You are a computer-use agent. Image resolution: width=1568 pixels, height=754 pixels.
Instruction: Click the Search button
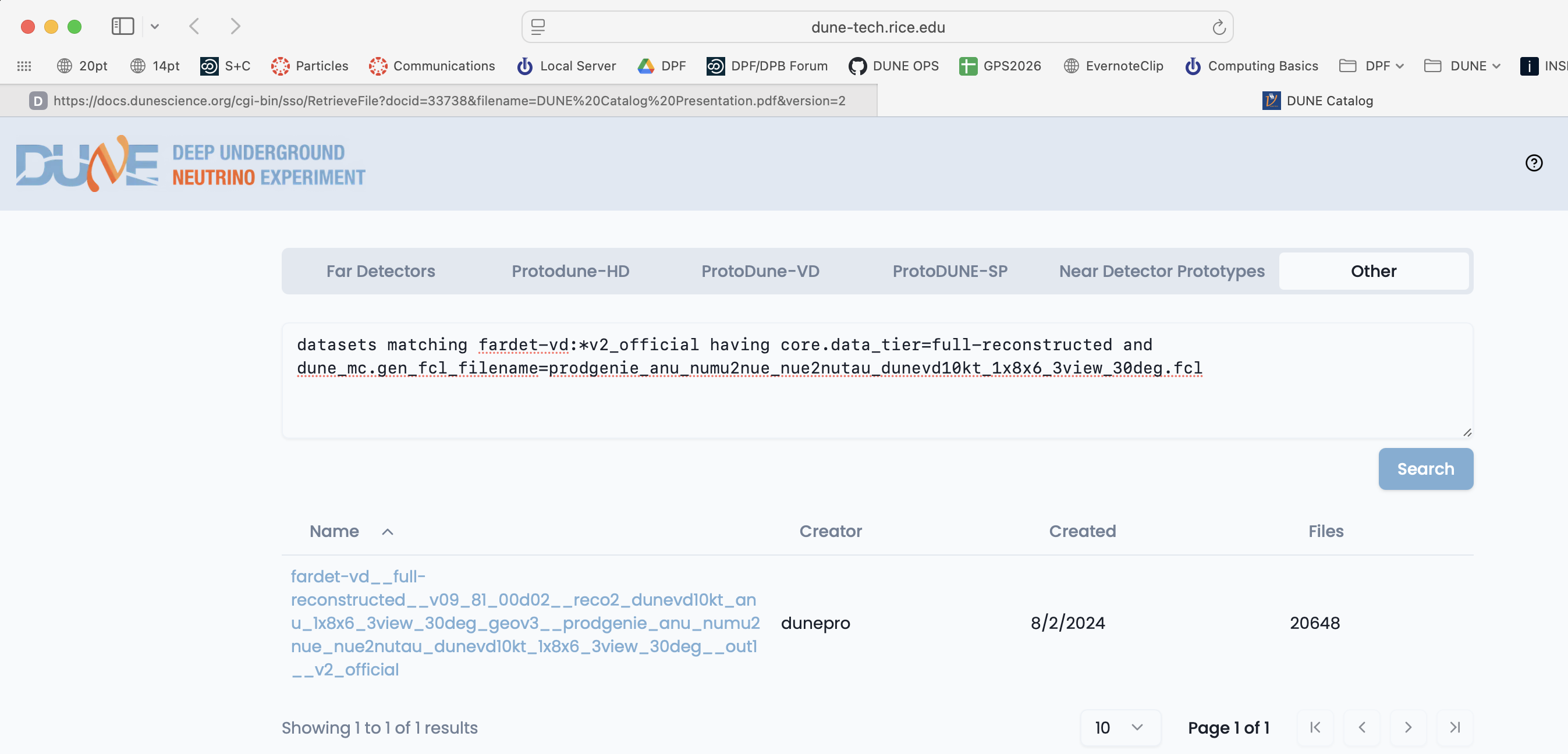click(x=1425, y=468)
